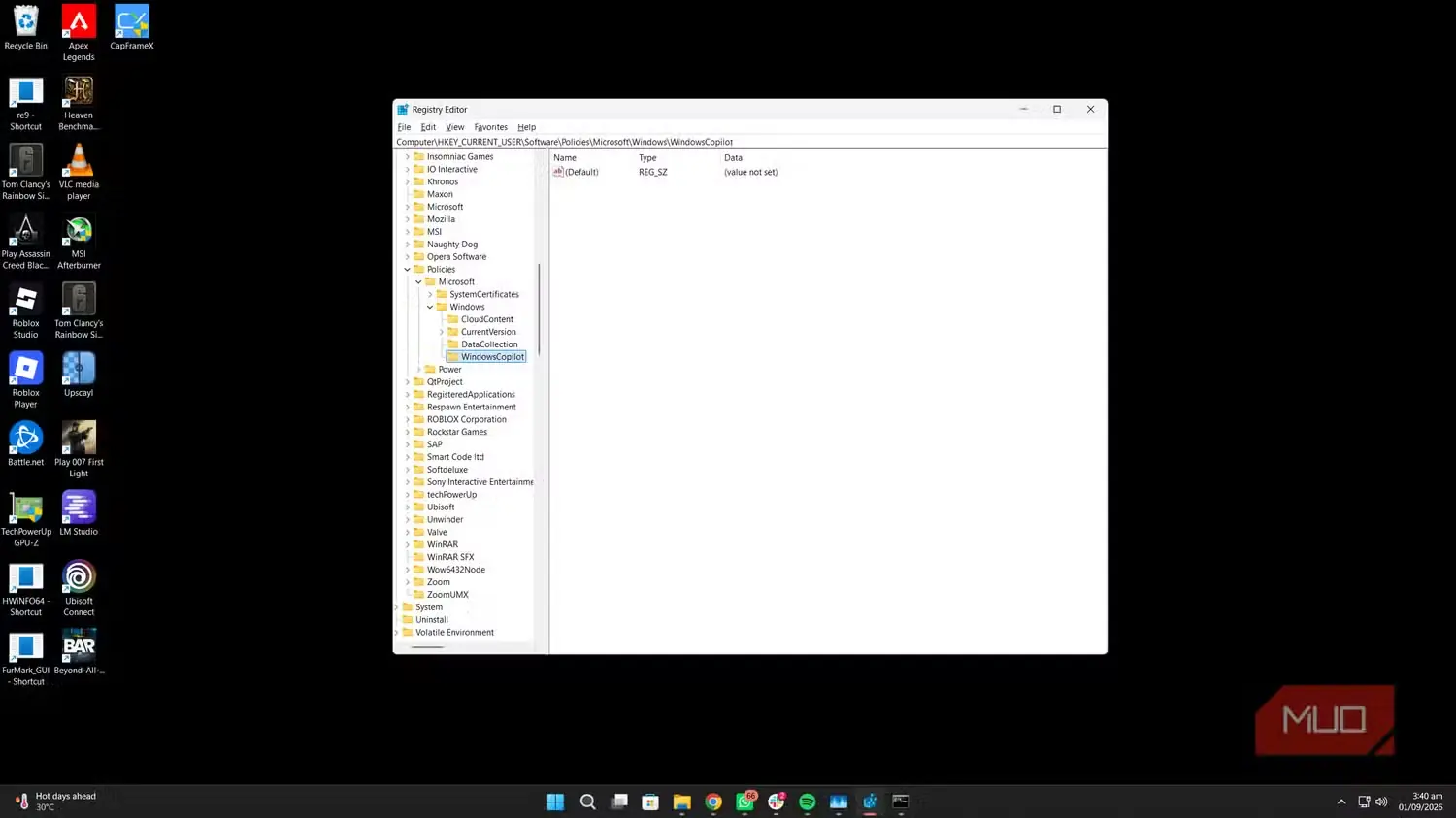1456x818 pixels.
Task: Open Spotify from the taskbar
Action: pyautogui.click(x=808, y=802)
